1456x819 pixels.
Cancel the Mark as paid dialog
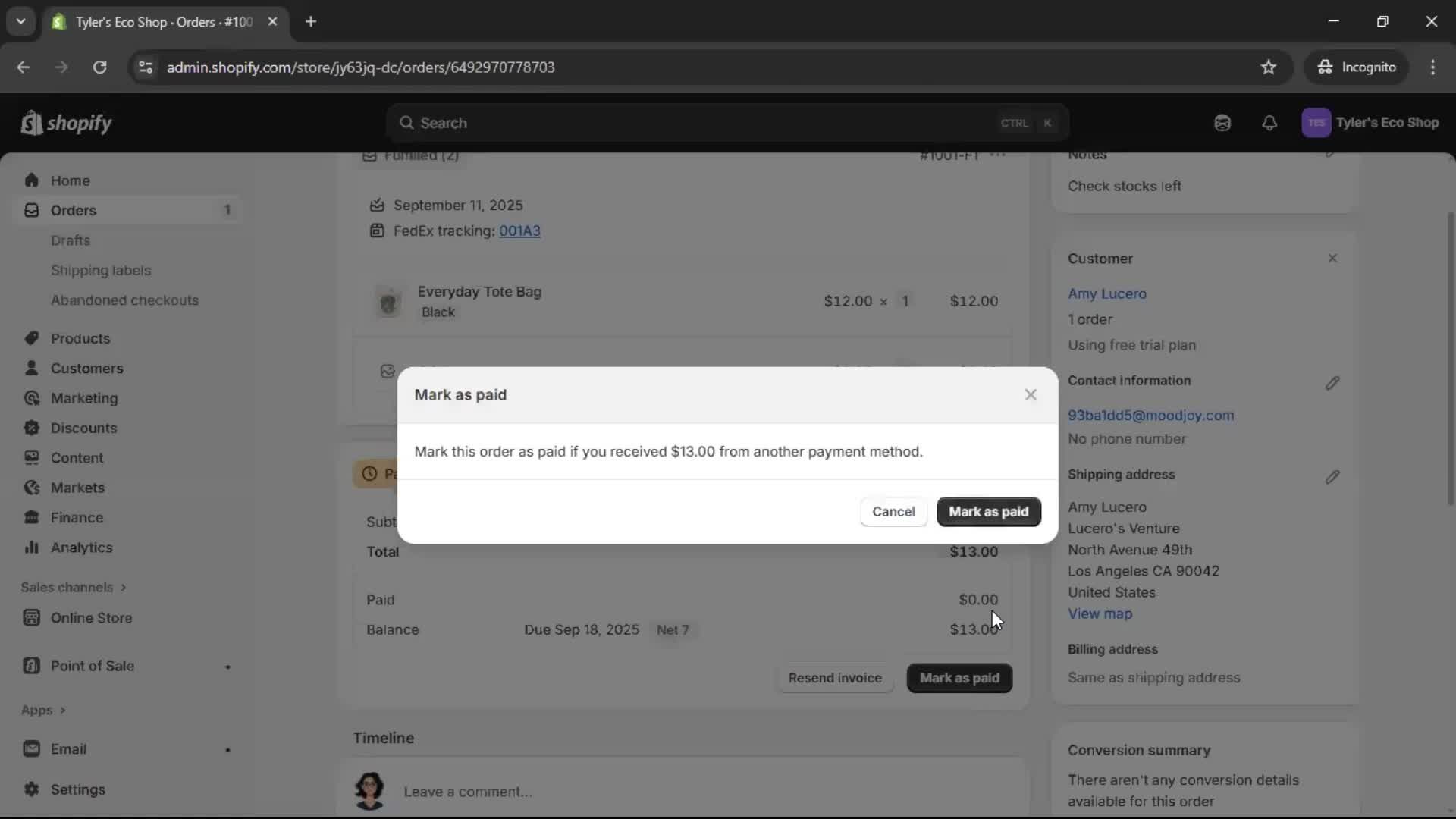[893, 511]
